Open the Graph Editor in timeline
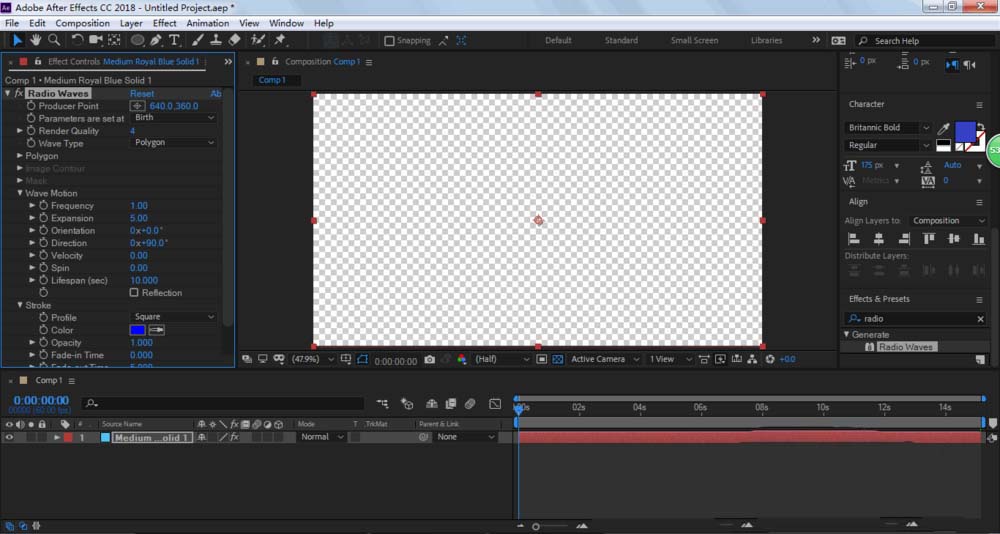Image resolution: width=1000 pixels, height=534 pixels. pos(495,403)
